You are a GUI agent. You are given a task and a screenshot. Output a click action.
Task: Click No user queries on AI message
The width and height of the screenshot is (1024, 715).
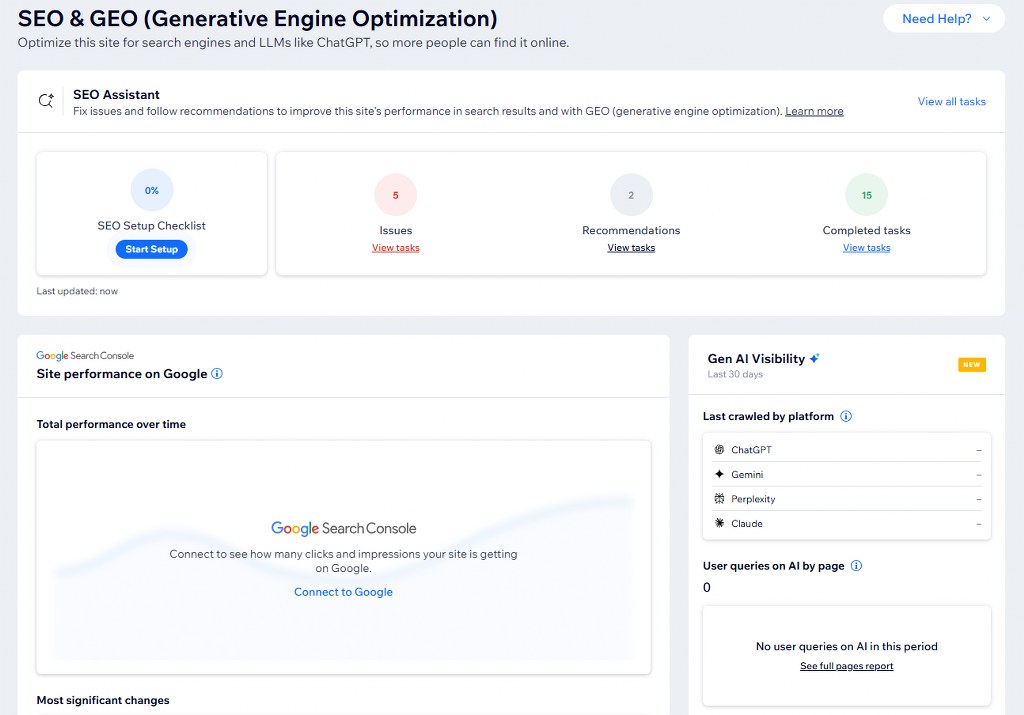click(846, 646)
